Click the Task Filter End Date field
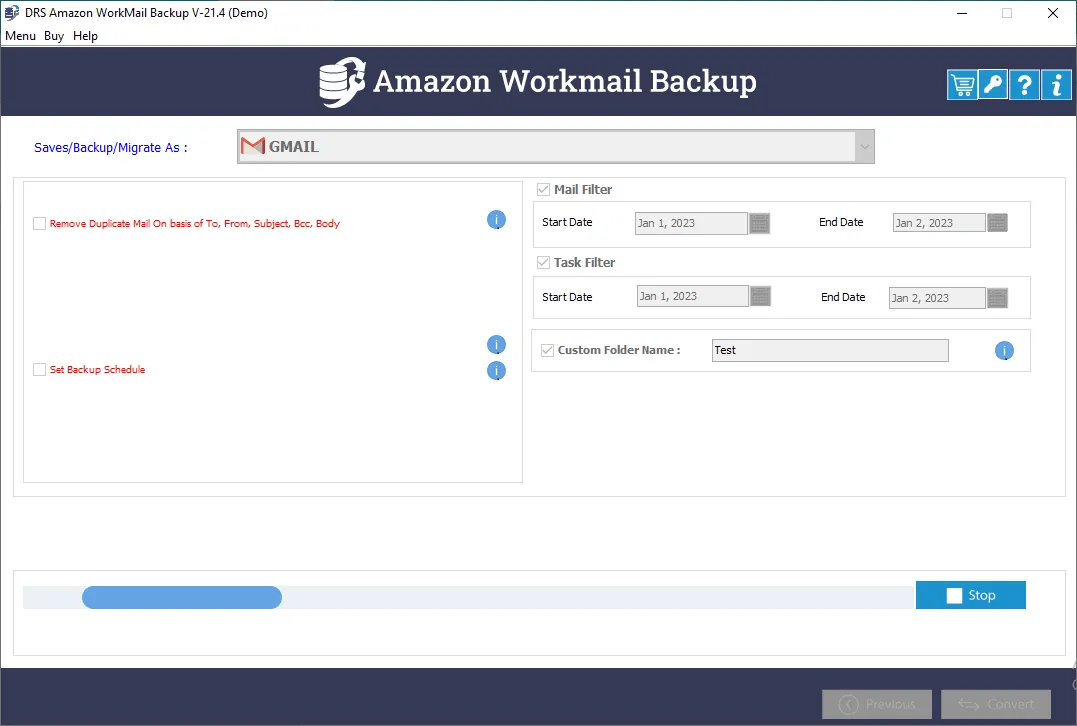The width and height of the screenshot is (1077, 726). point(937,297)
